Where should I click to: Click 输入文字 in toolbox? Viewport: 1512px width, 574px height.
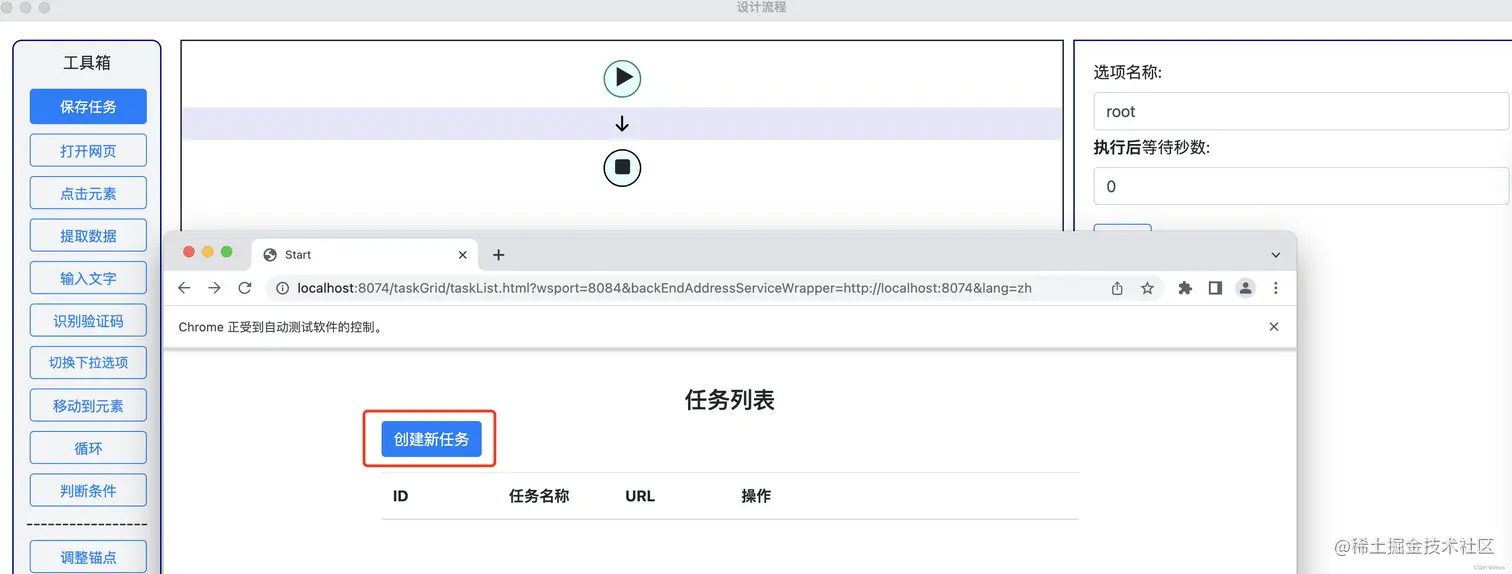(88, 278)
